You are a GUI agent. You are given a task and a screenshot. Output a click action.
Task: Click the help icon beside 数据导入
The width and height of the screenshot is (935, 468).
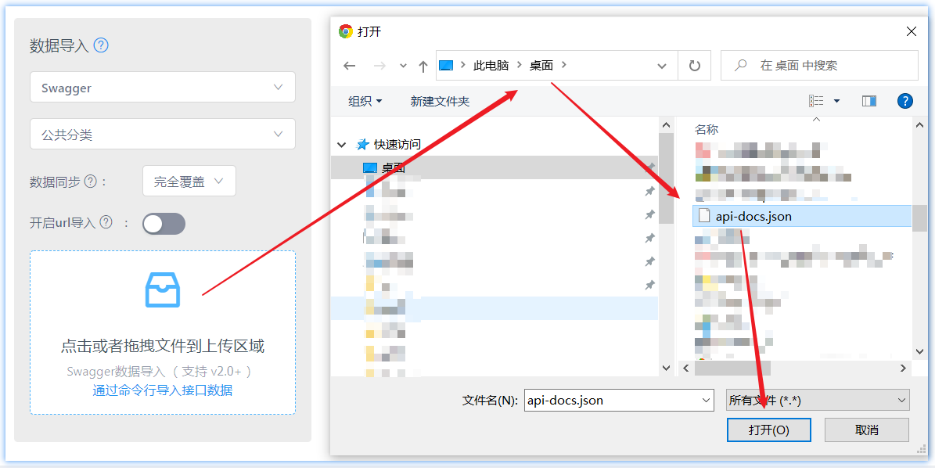[101, 45]
